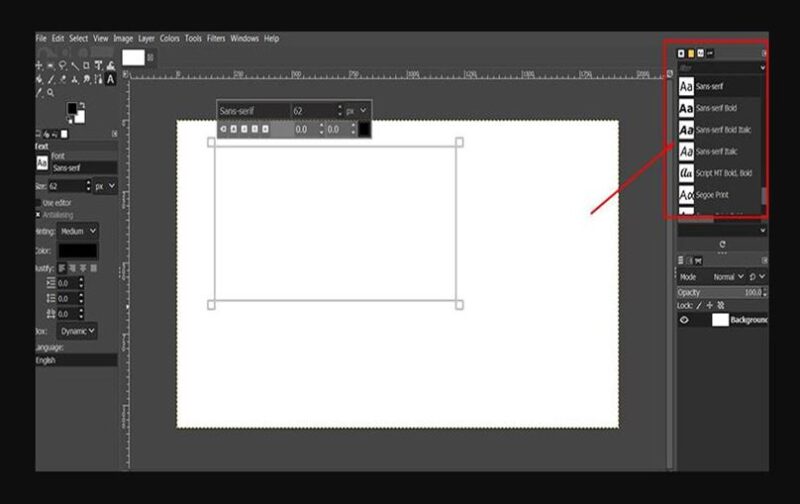Open the Layer menu
The image size is (800, 504).
click(x=146, y=38)
